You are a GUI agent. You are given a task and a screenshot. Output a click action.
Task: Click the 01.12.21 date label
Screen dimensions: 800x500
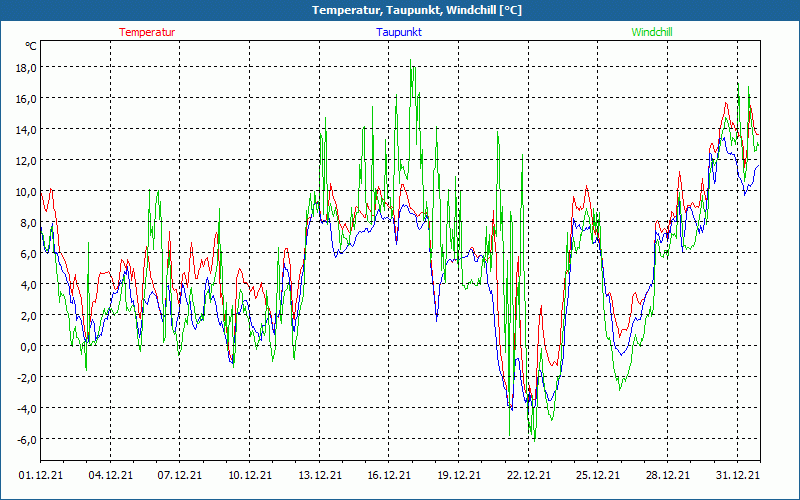tap(41, 475)
